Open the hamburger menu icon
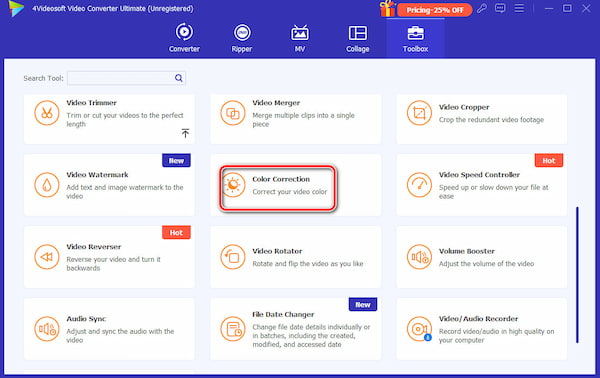Screen dimensions: 600x378 pos(519,8)
